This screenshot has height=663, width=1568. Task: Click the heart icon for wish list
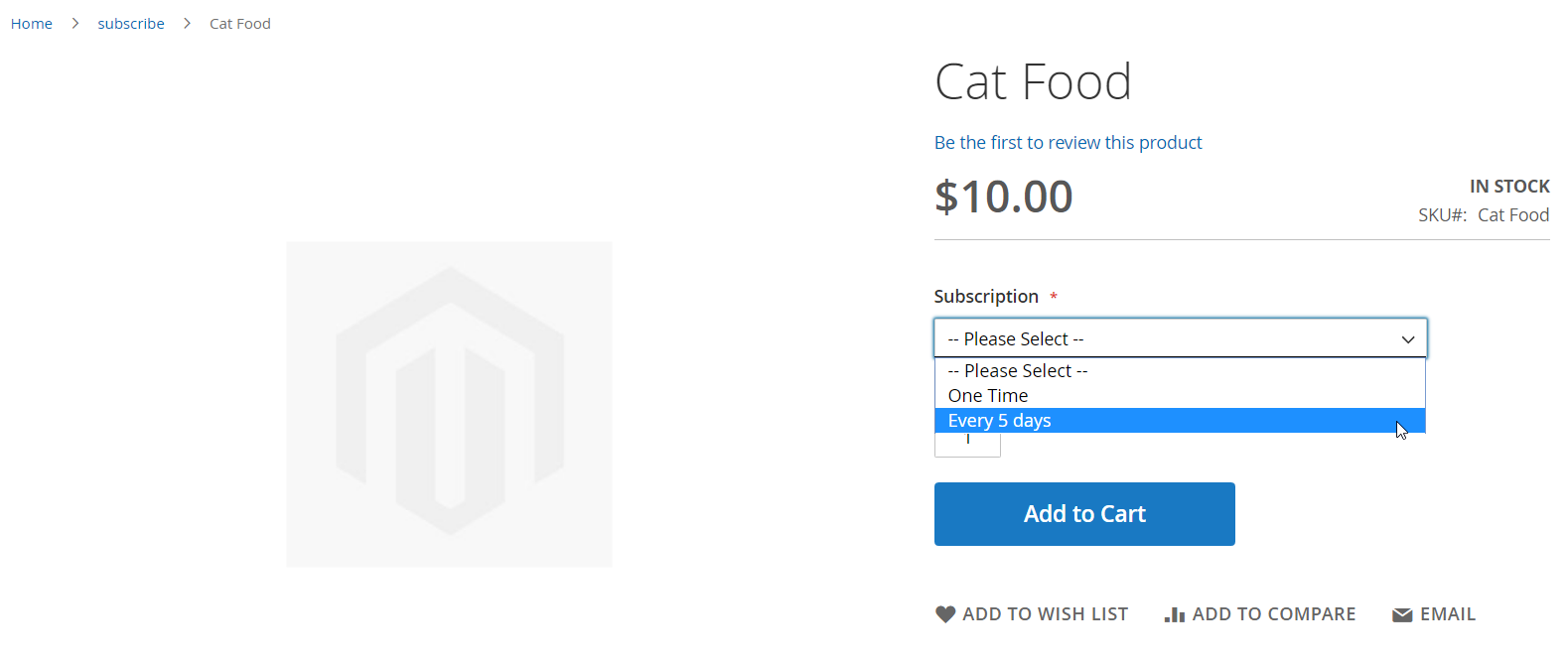(x=945, y=614)
